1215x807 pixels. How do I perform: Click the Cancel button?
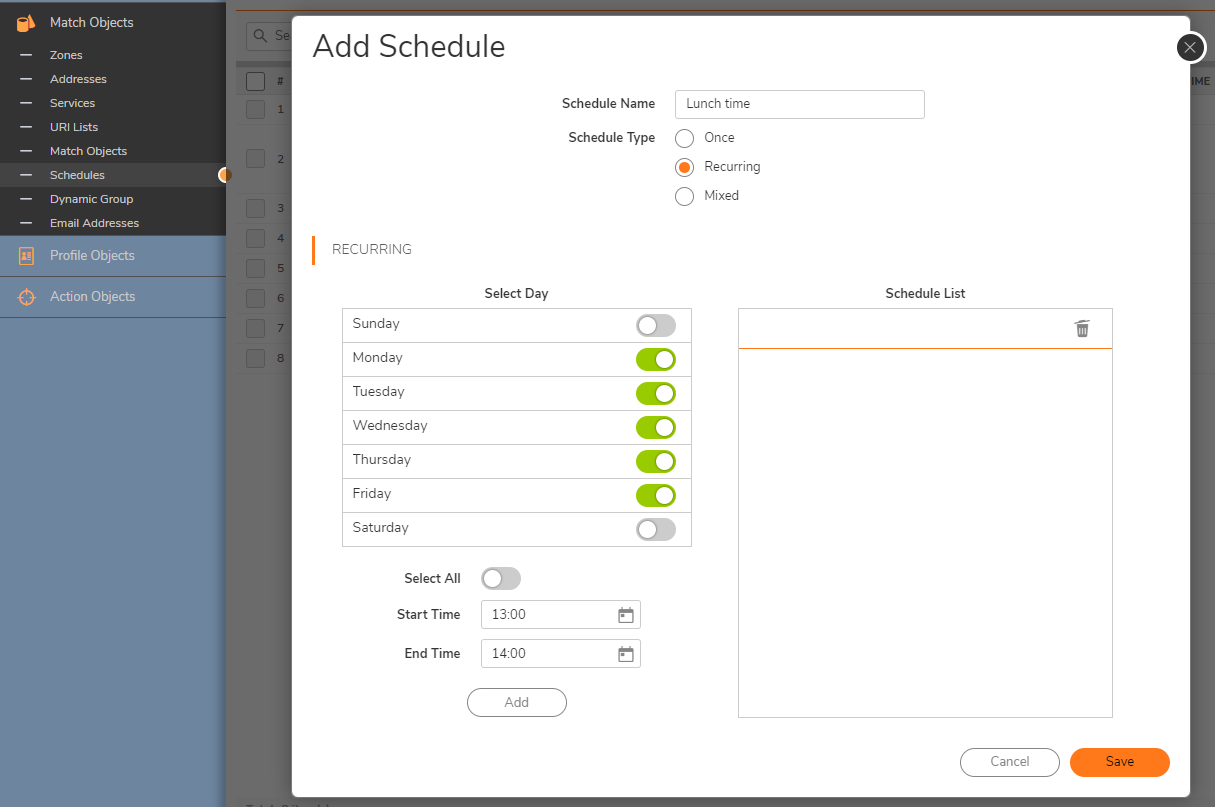tap(1009, 762)
